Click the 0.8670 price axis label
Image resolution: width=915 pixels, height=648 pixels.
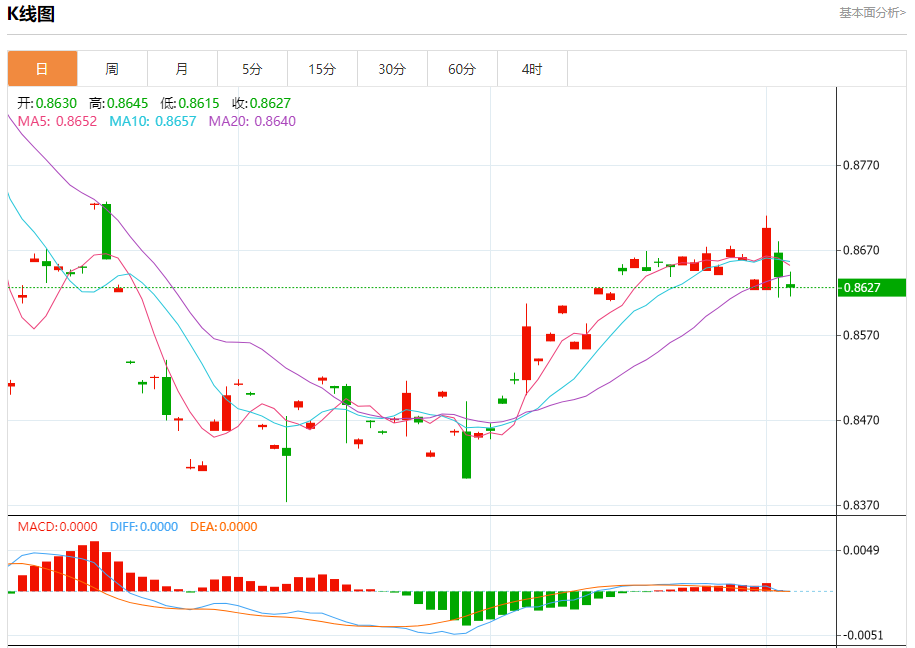tap(861, 250)
